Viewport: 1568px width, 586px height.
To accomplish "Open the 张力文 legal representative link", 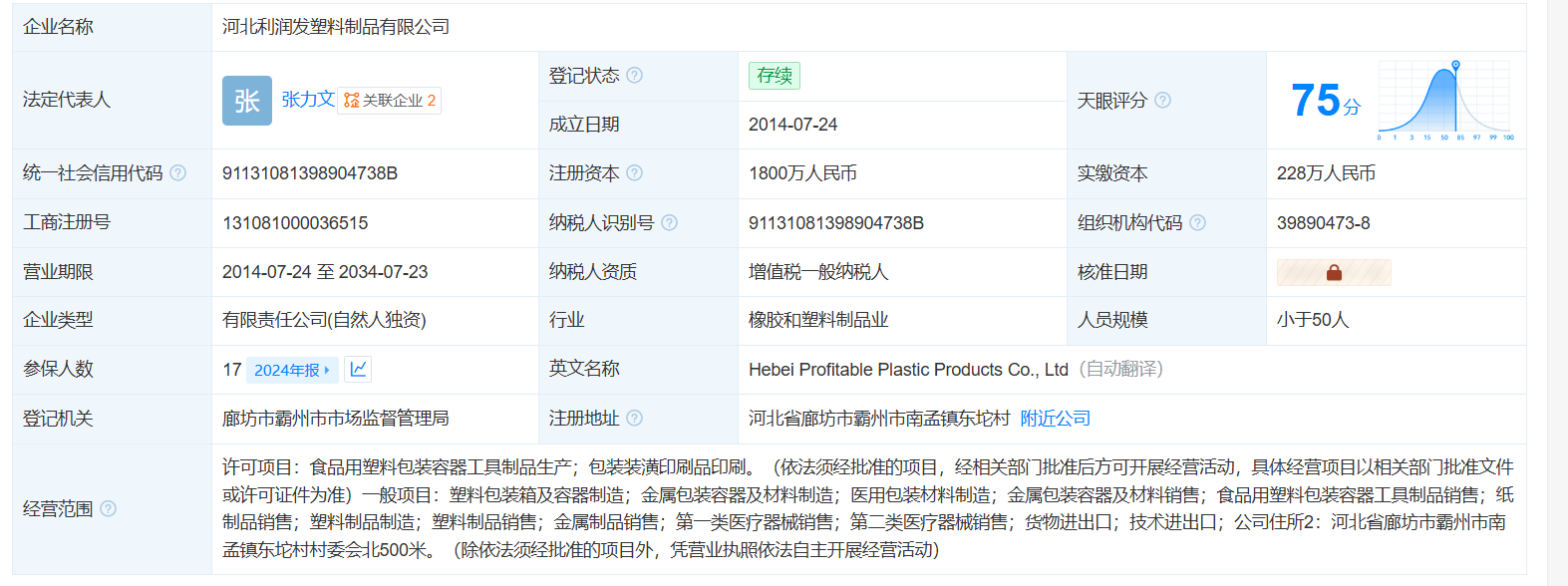I will [307, 100].
